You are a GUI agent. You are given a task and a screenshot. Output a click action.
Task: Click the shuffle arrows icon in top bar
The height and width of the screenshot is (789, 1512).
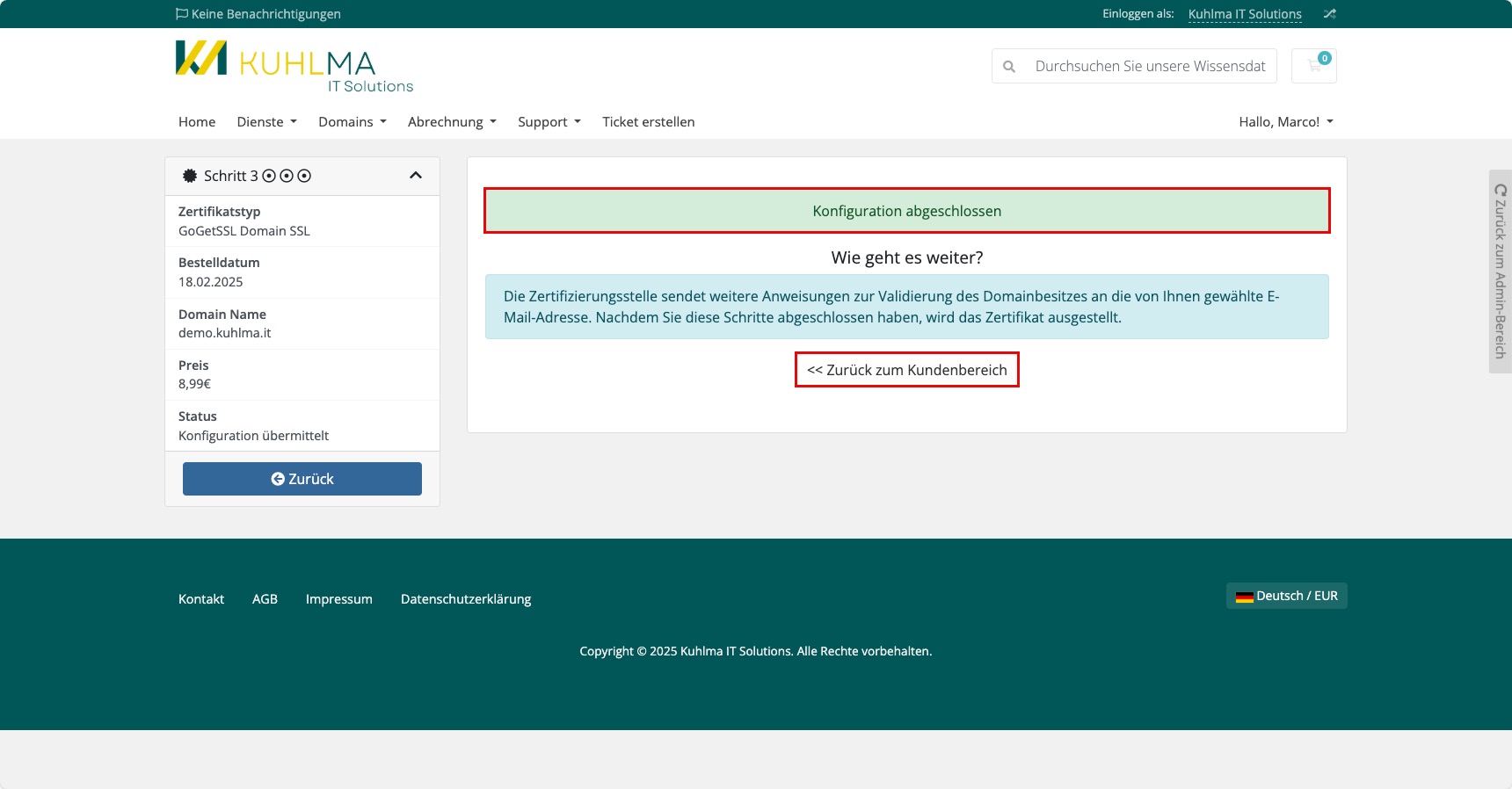pos(1330,14)
